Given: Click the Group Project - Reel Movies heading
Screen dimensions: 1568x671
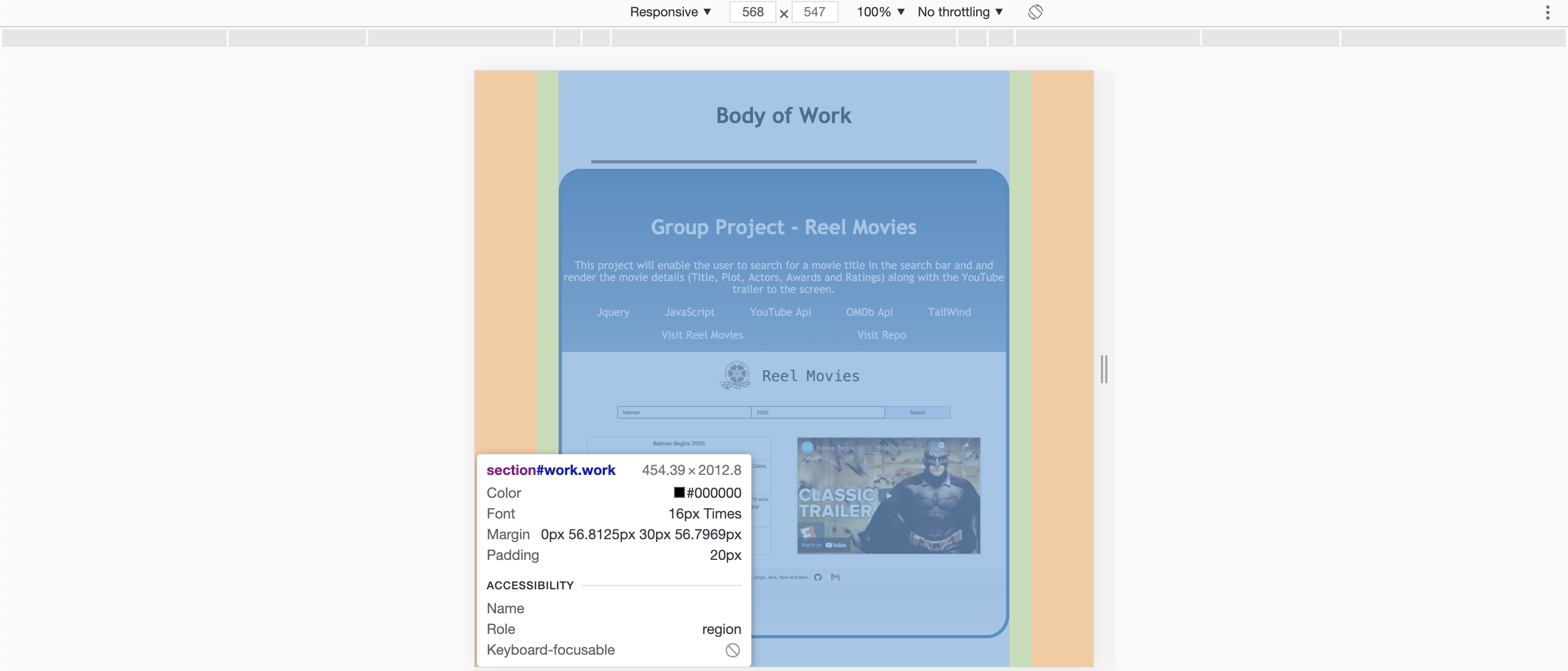Looking at the screenshot, I should coord(783,227).
